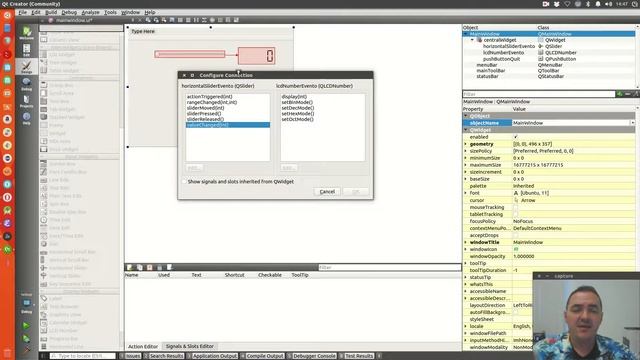
Task: Click the Start Debugging run icon
Action: click(x=26, y=338)
